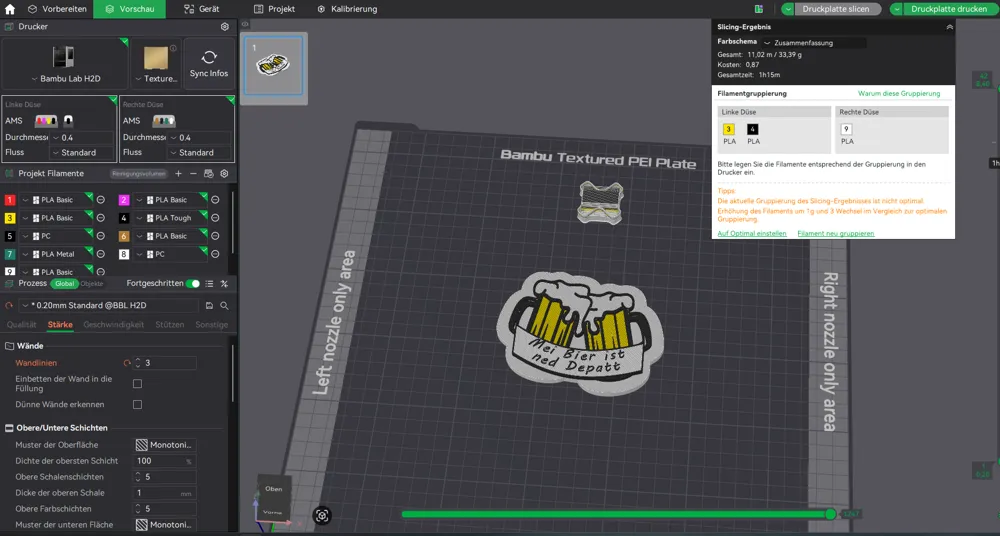
Task: Open the Druckplatte drucken options arrow
Action: pyautogui.click(x=897, y=9)
